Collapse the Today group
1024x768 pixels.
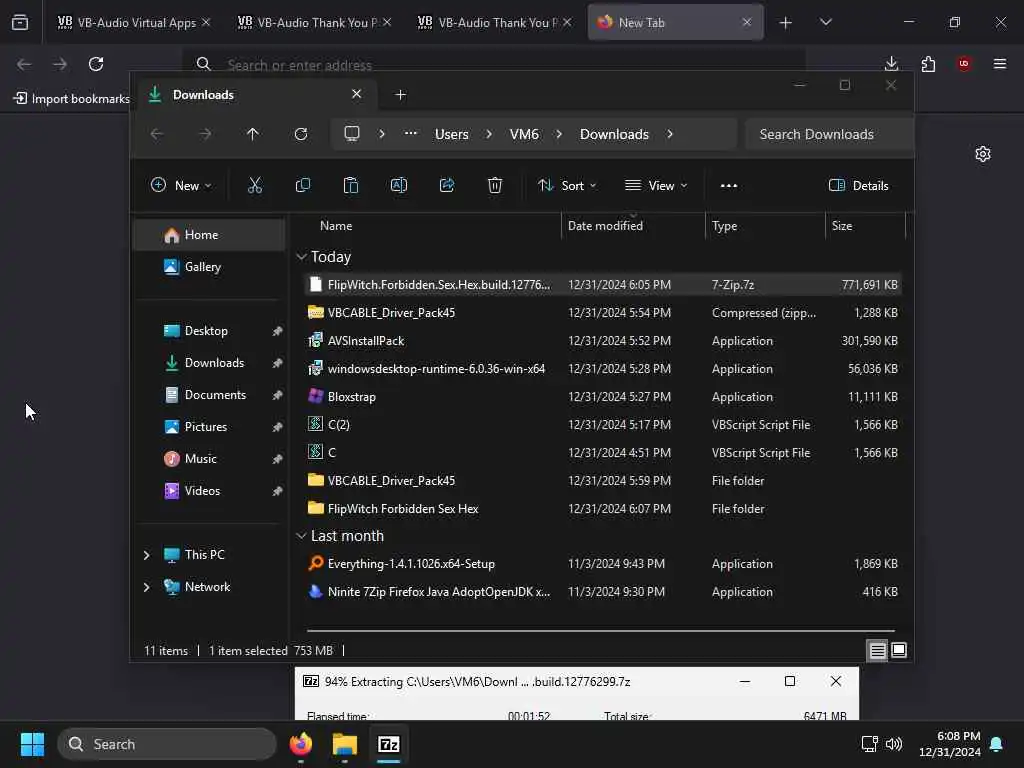point(301,257)
